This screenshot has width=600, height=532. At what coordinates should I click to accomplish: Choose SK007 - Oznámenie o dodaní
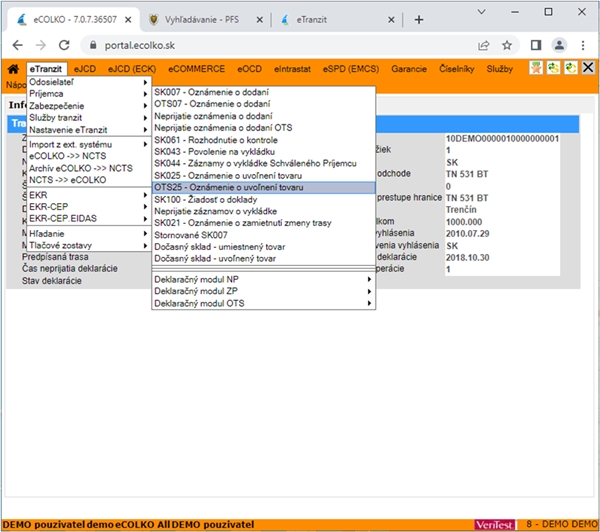pyautogui.click(x=263, y=92)
